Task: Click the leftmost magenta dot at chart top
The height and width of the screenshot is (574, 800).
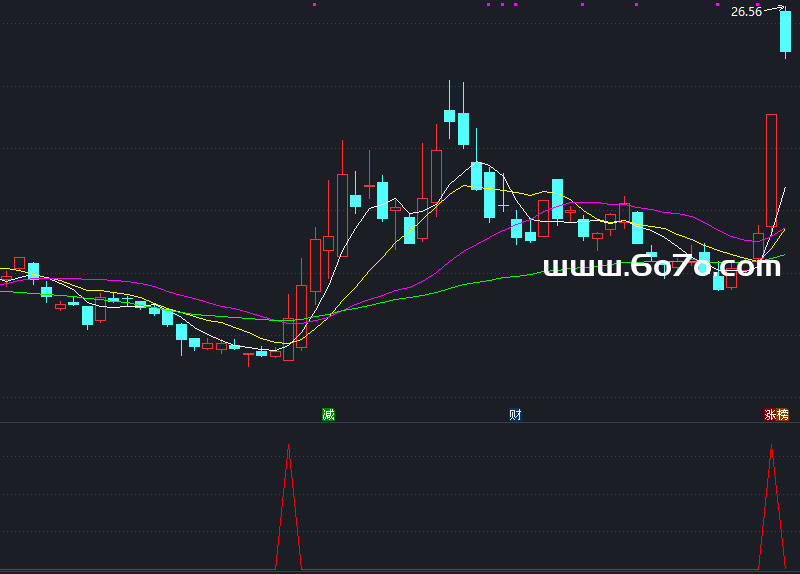Action: point(314,5)
